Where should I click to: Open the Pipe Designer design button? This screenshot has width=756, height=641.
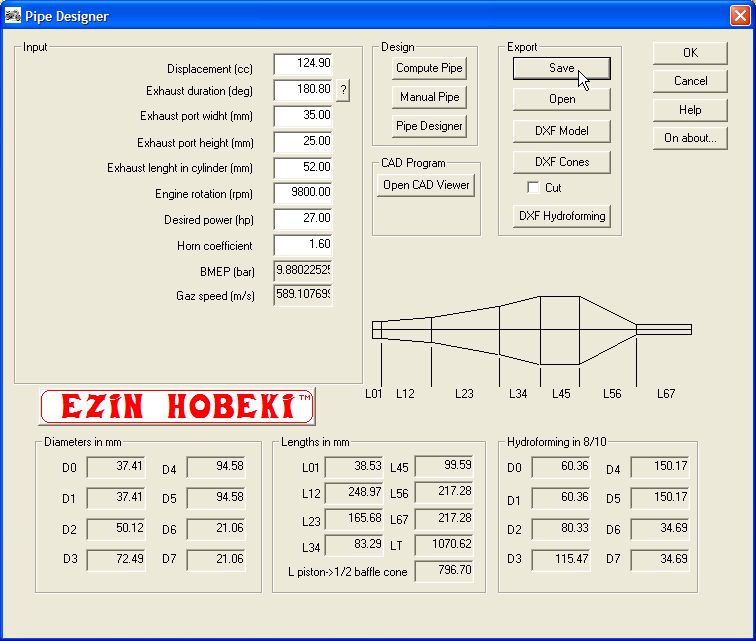429,126
